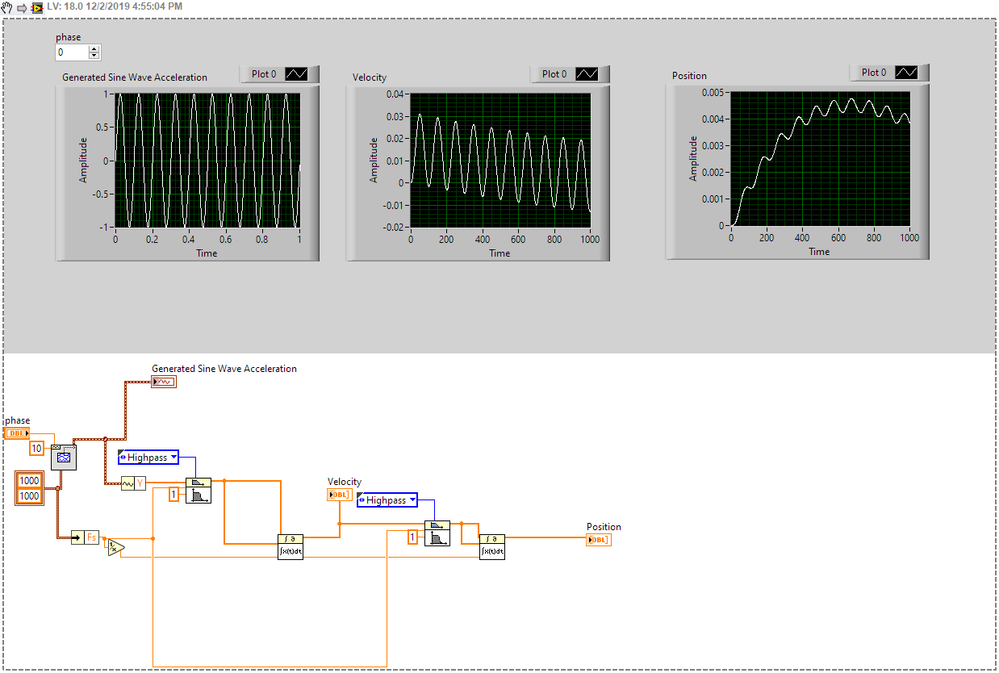Click the 'Position' label on block diagram
Screen dimensions: 999x673
coord(604,526)
